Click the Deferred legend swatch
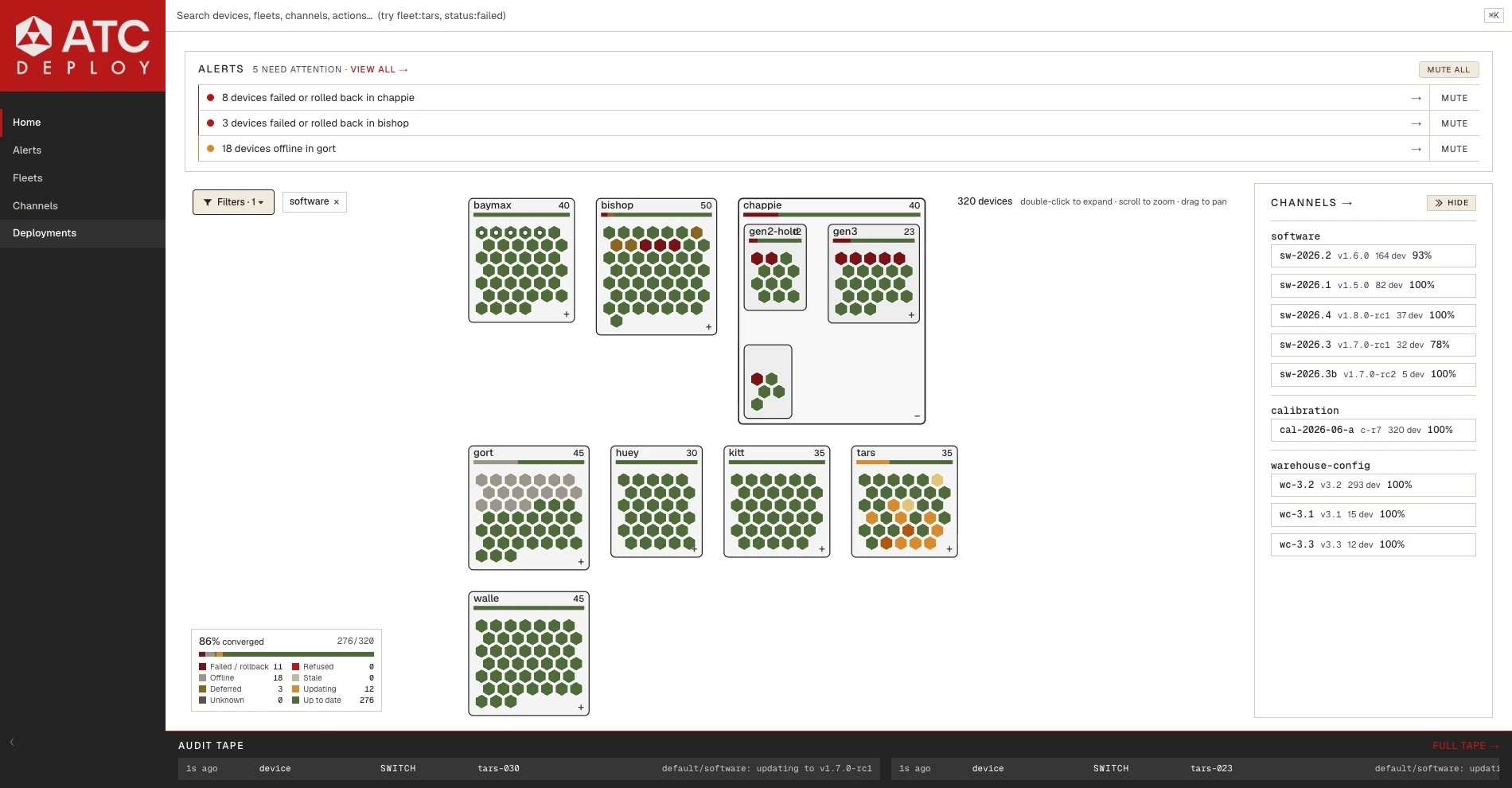Screen dimensions: 1512x788 [x=202, y=689]
